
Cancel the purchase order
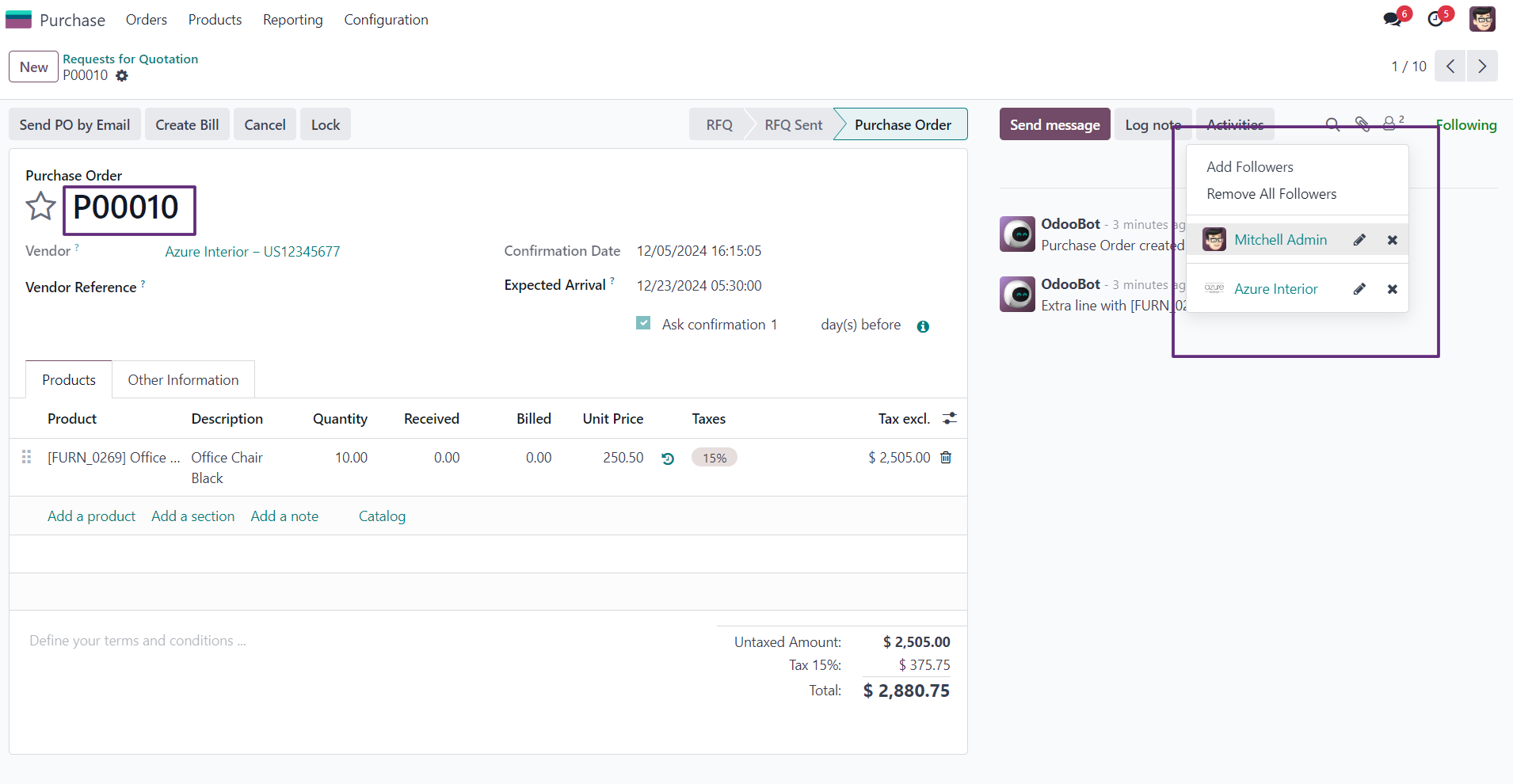point(265,124)
